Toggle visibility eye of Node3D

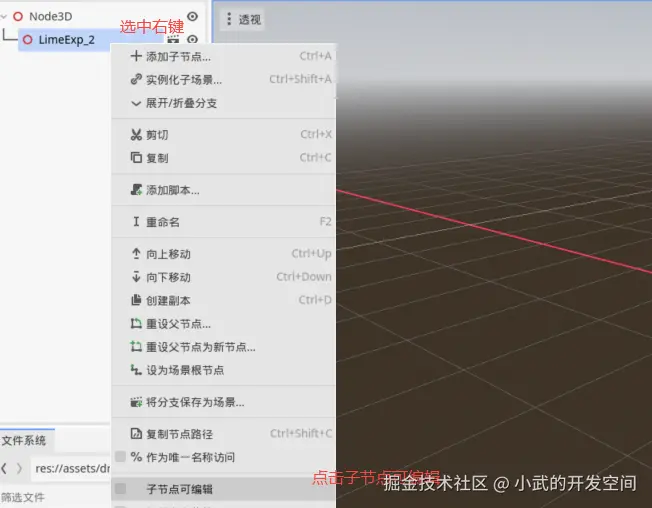point(192,16)
